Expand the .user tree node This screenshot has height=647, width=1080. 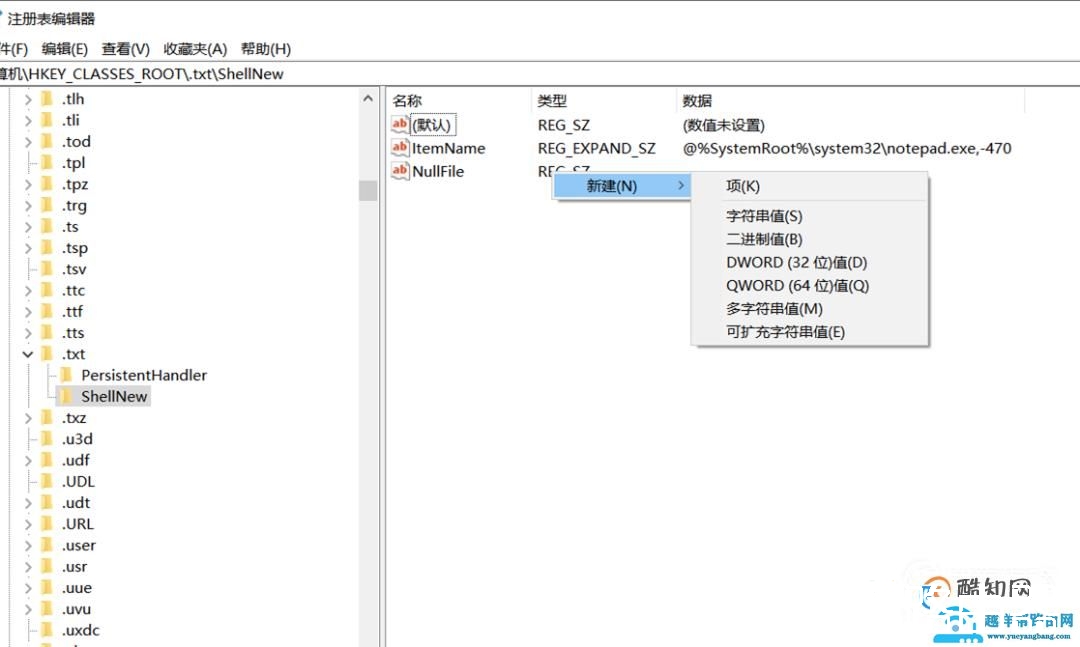[x=28, y=545]
